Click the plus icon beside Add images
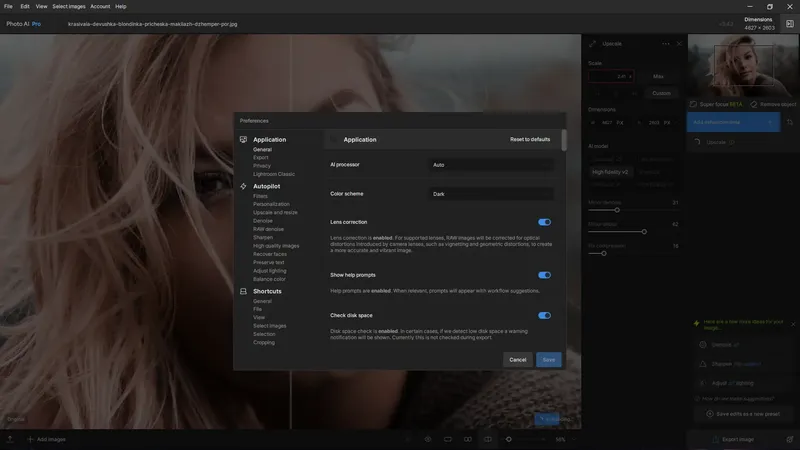 30,439
